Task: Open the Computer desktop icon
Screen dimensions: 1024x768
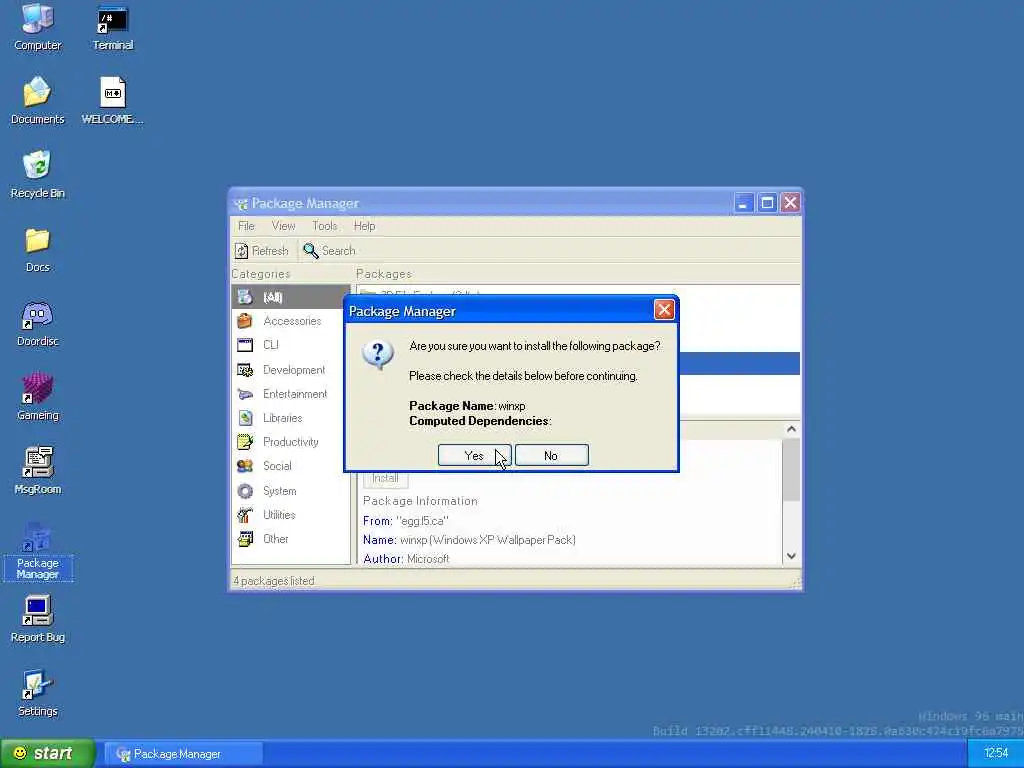Action: coord(37,27)
